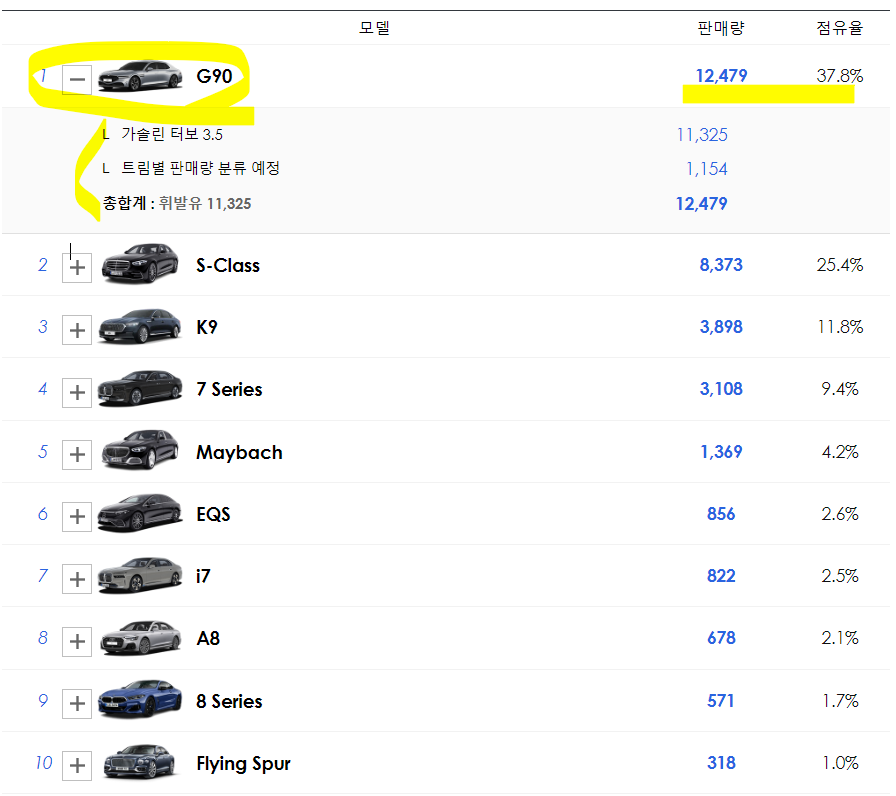Open the EQS model name
Screen dimensions: 896x796
pyautogui.click(x=213, y=514)
